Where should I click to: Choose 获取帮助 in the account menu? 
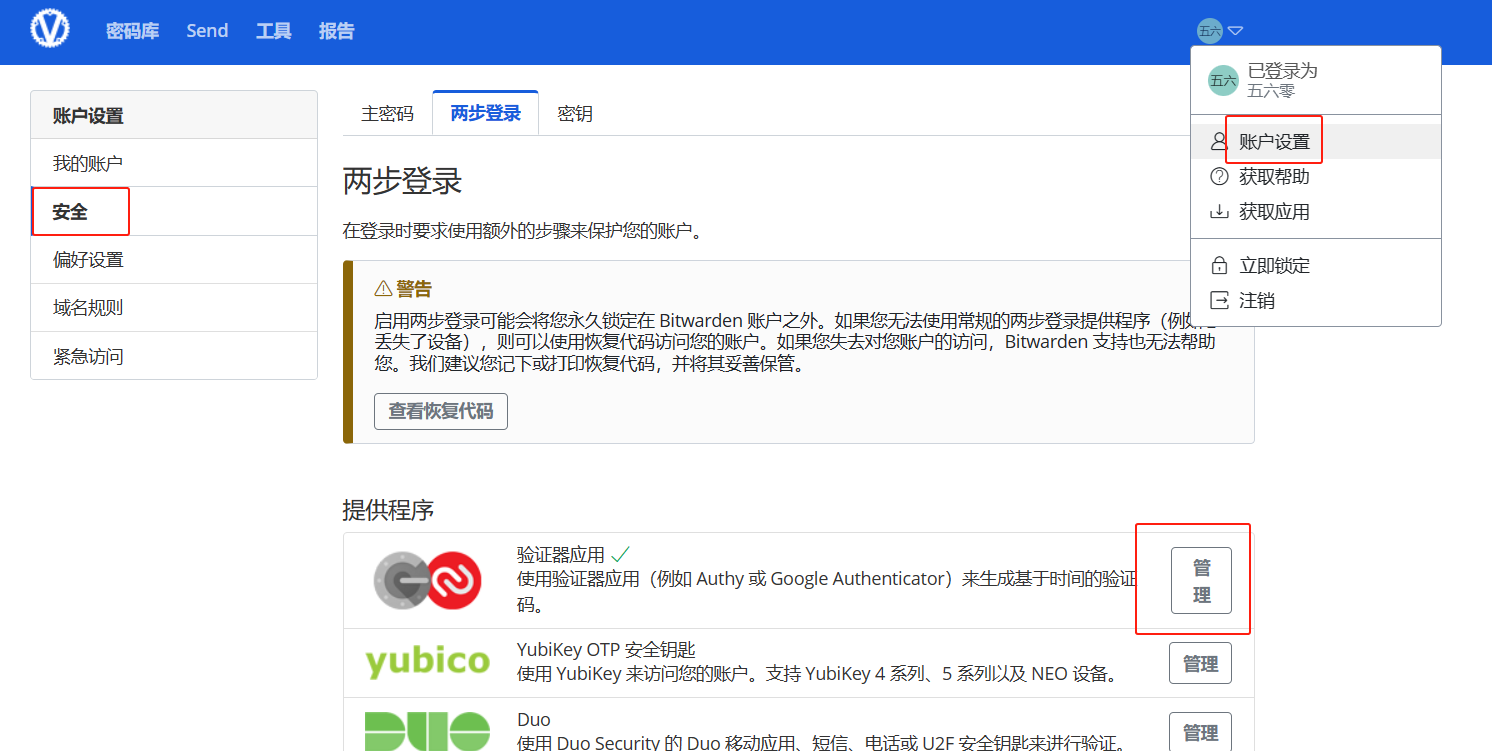click(1316, 177)
